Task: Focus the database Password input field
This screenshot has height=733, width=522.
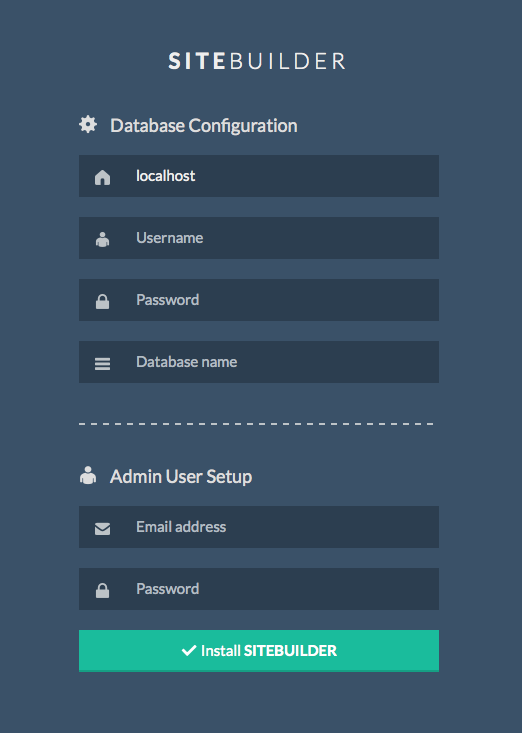Action: coord(259,300)
